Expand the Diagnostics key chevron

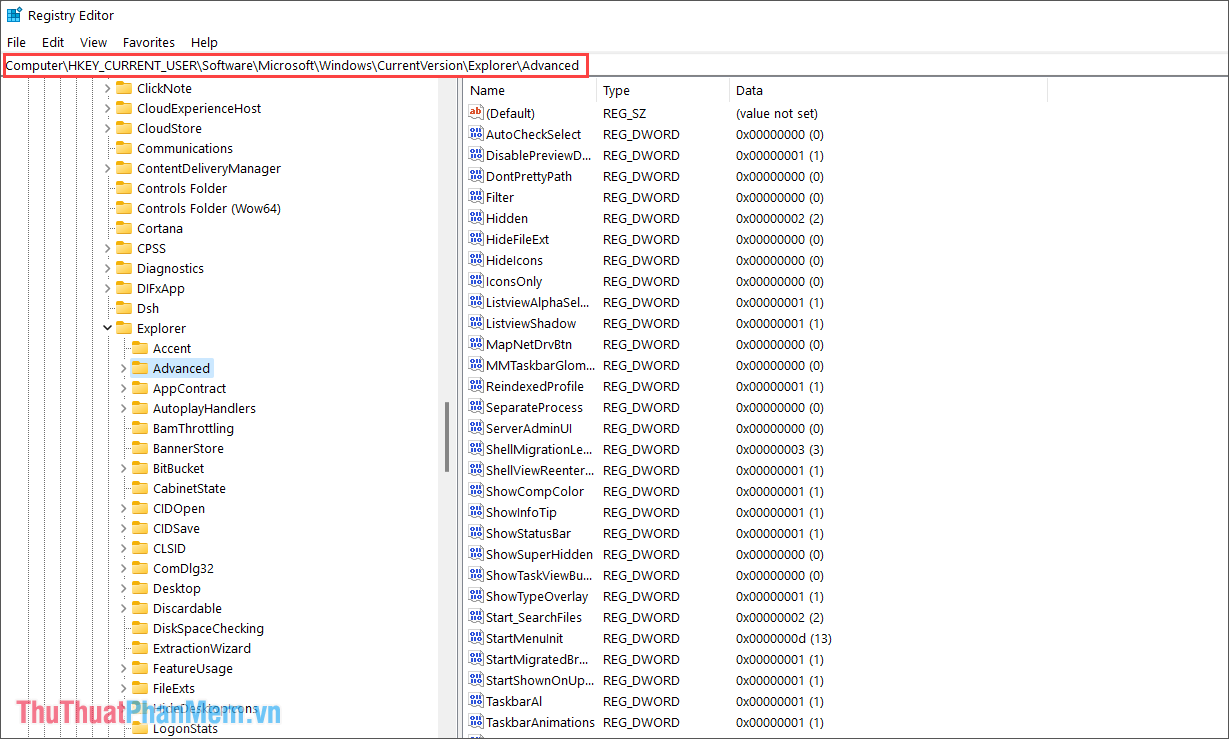107,268
